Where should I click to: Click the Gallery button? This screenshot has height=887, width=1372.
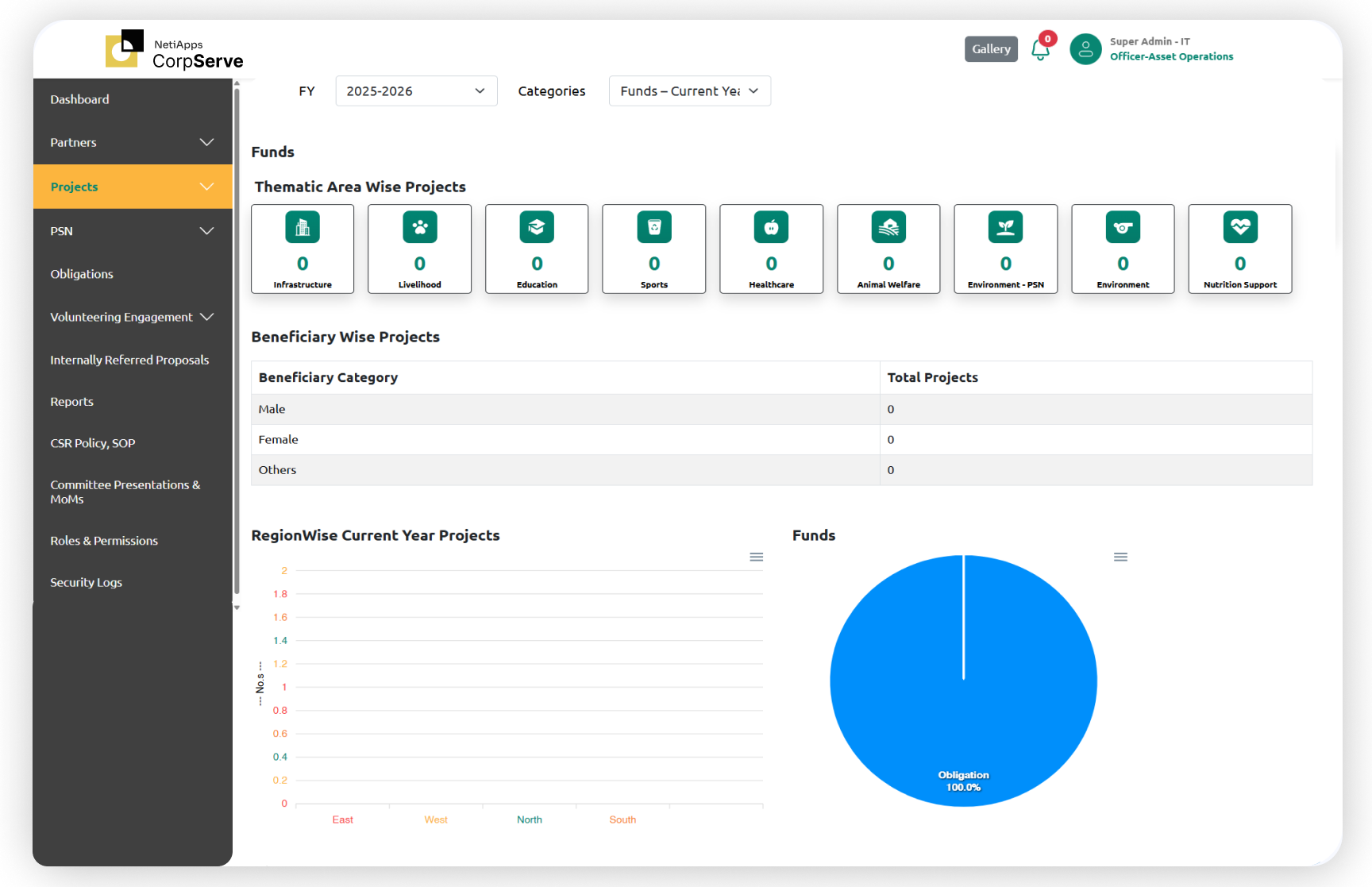pyautogui.click(x=991, y=49)
